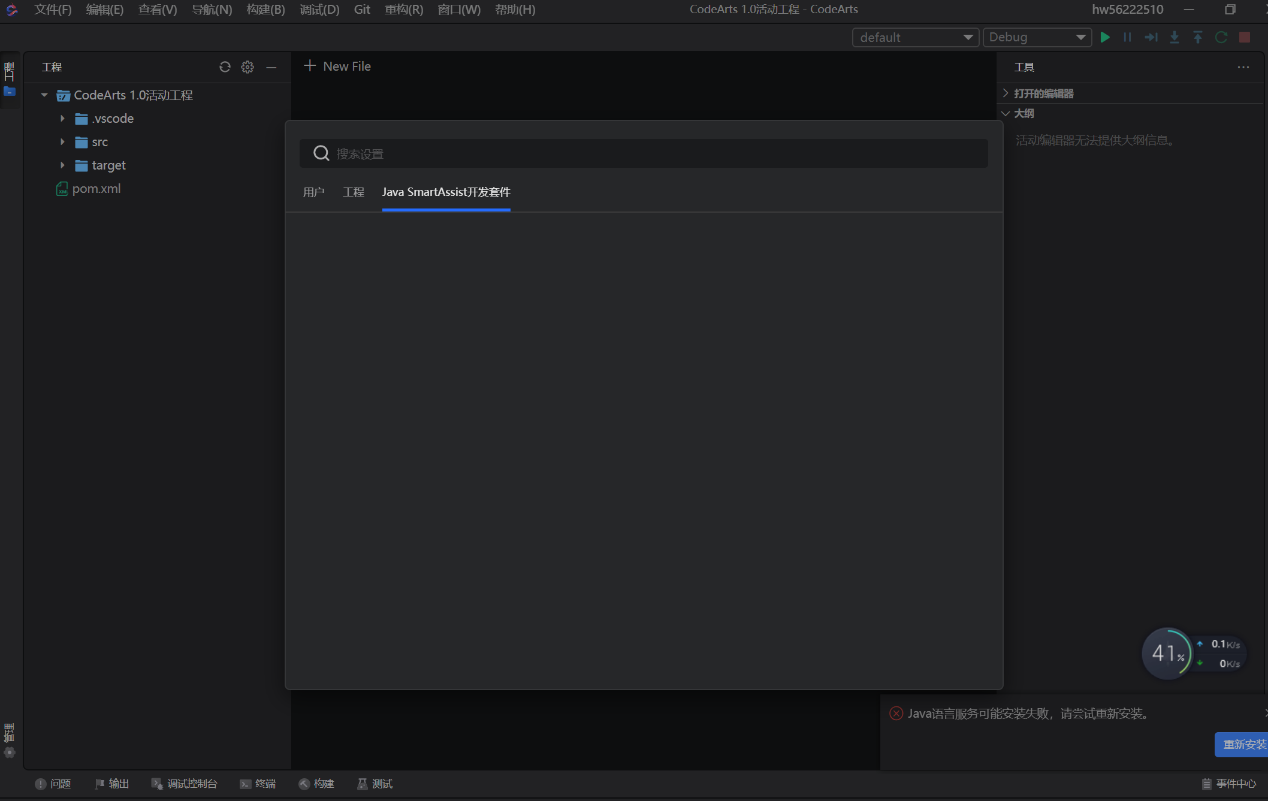Restart debugging with the circular arrow icon
1268x801 pixels.
pyautogui.click(x=1221, y=37)
